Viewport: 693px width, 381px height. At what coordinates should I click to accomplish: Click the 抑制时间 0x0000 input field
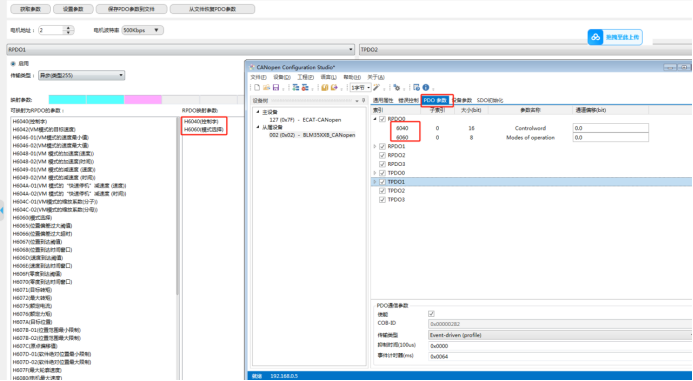coord(560,346)
